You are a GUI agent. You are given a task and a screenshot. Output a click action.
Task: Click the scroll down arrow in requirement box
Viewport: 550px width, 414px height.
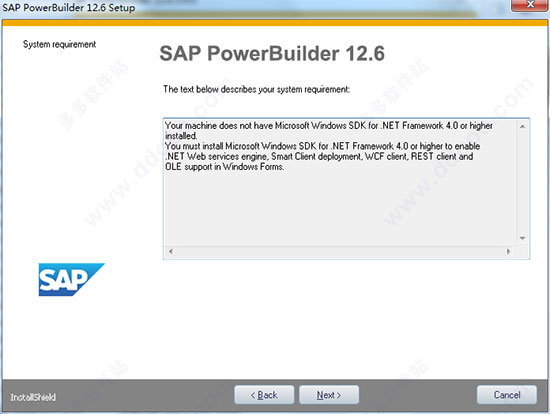point(522,238)
